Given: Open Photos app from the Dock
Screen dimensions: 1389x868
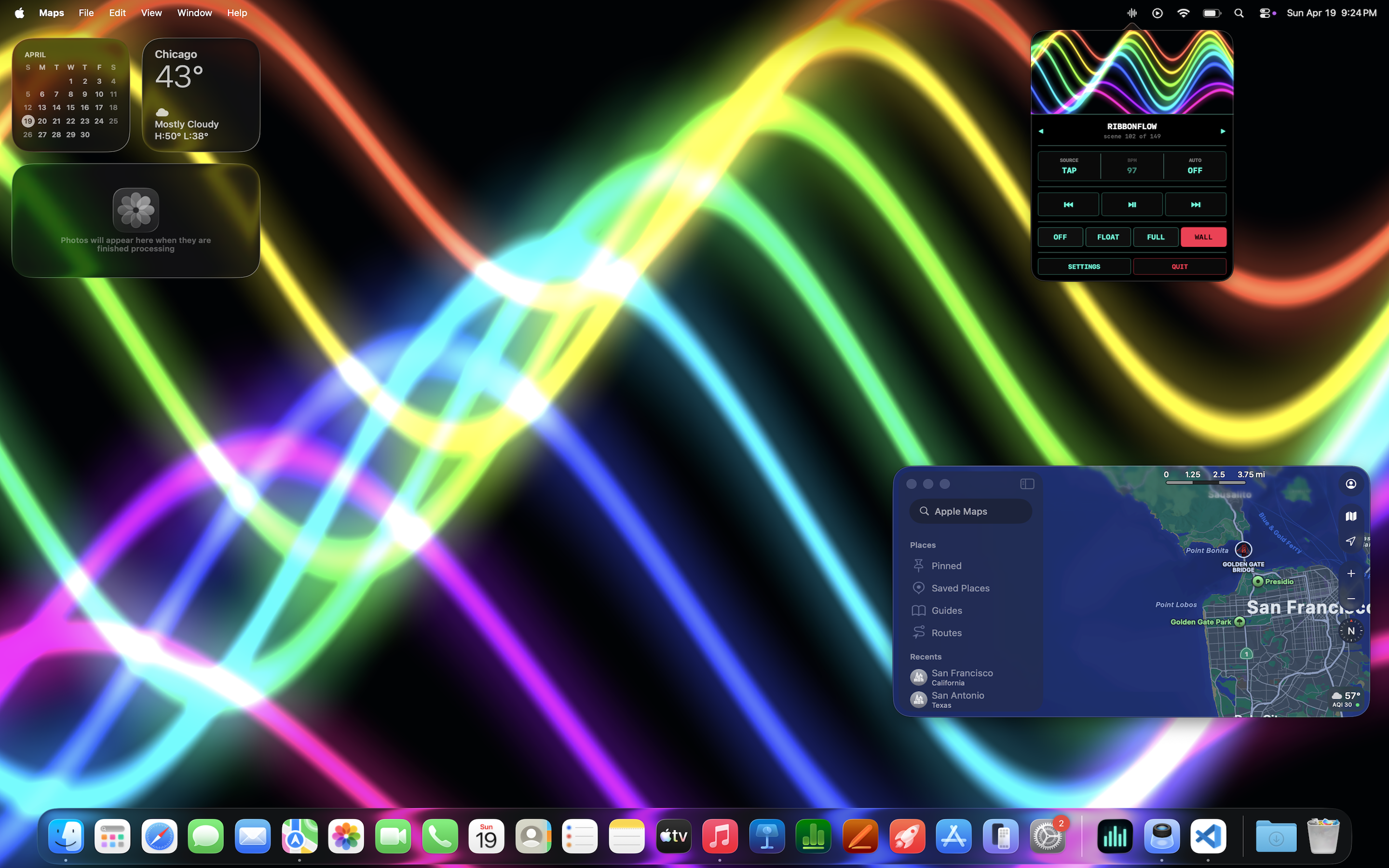Looking at the screenshot, I should [x=346, y=837].
